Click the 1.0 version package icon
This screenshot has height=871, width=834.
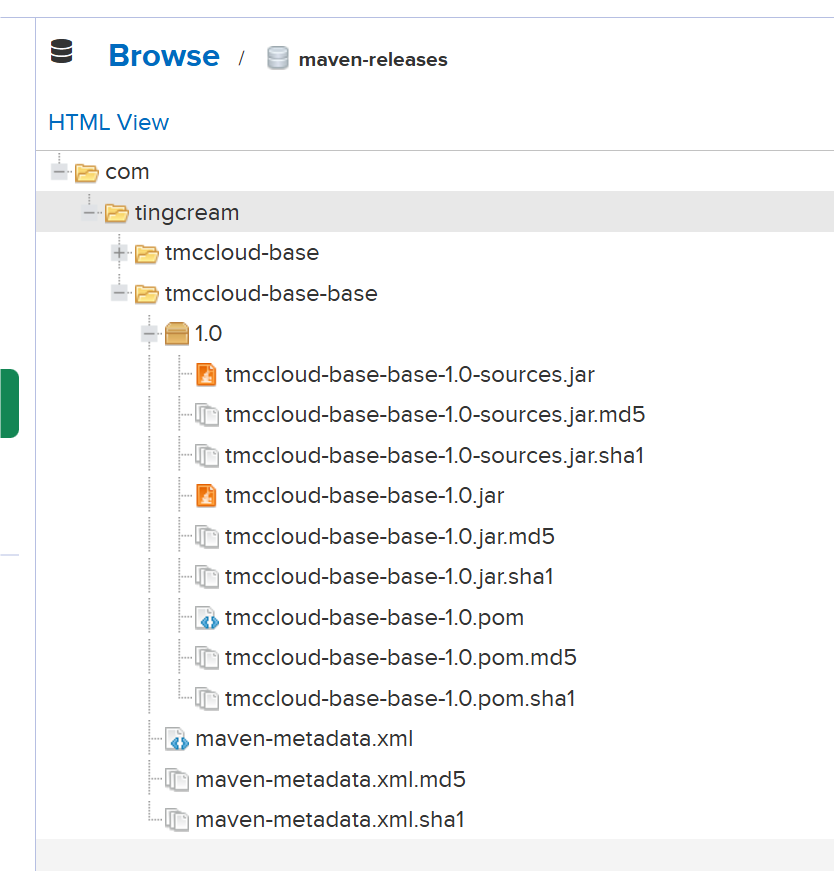point(177,333)
